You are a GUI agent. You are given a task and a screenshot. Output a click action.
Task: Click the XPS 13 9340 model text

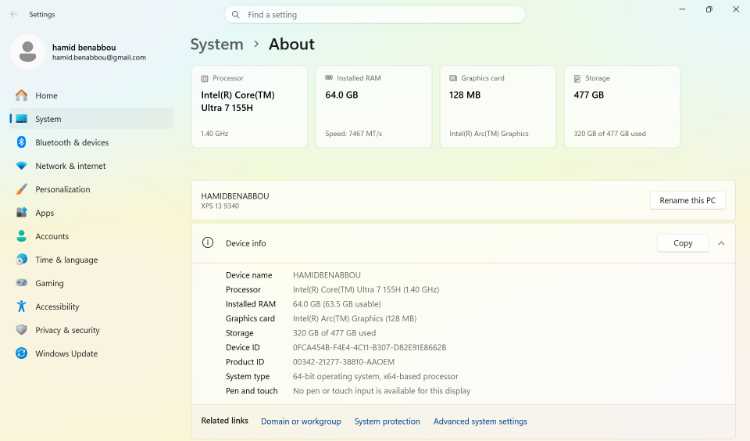[220, 206]
